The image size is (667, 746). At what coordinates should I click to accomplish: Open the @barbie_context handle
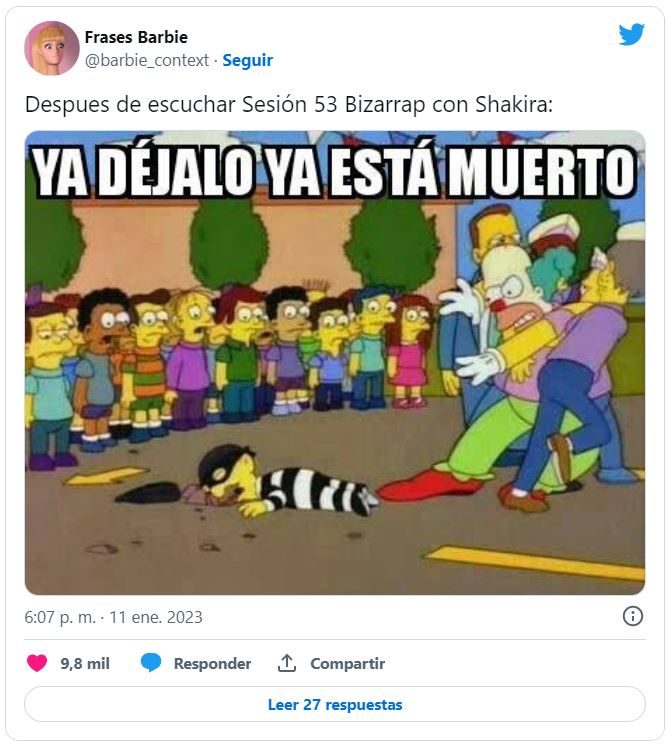[147, 60]
